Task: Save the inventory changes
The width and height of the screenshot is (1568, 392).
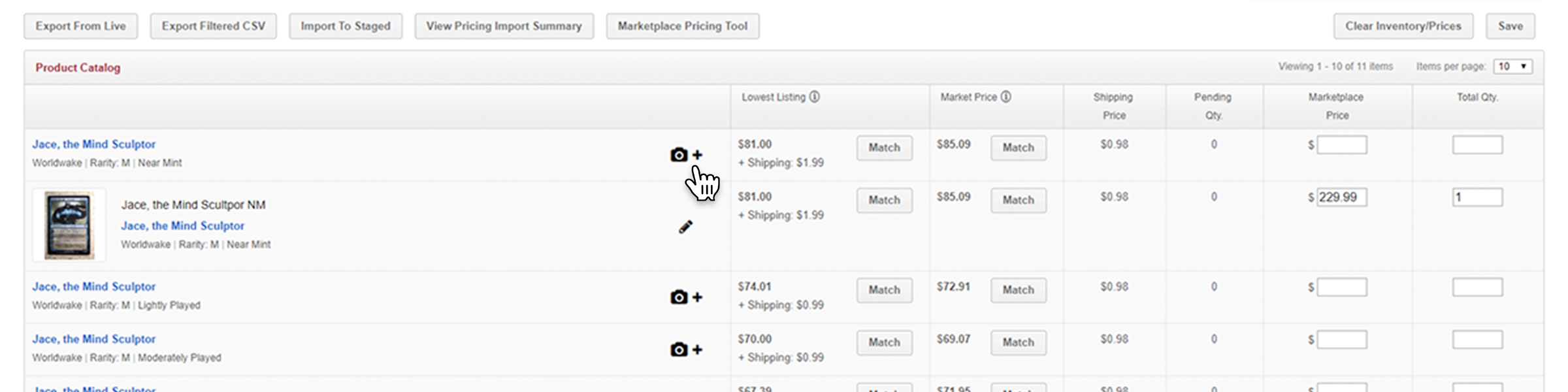Action: 1510,26
